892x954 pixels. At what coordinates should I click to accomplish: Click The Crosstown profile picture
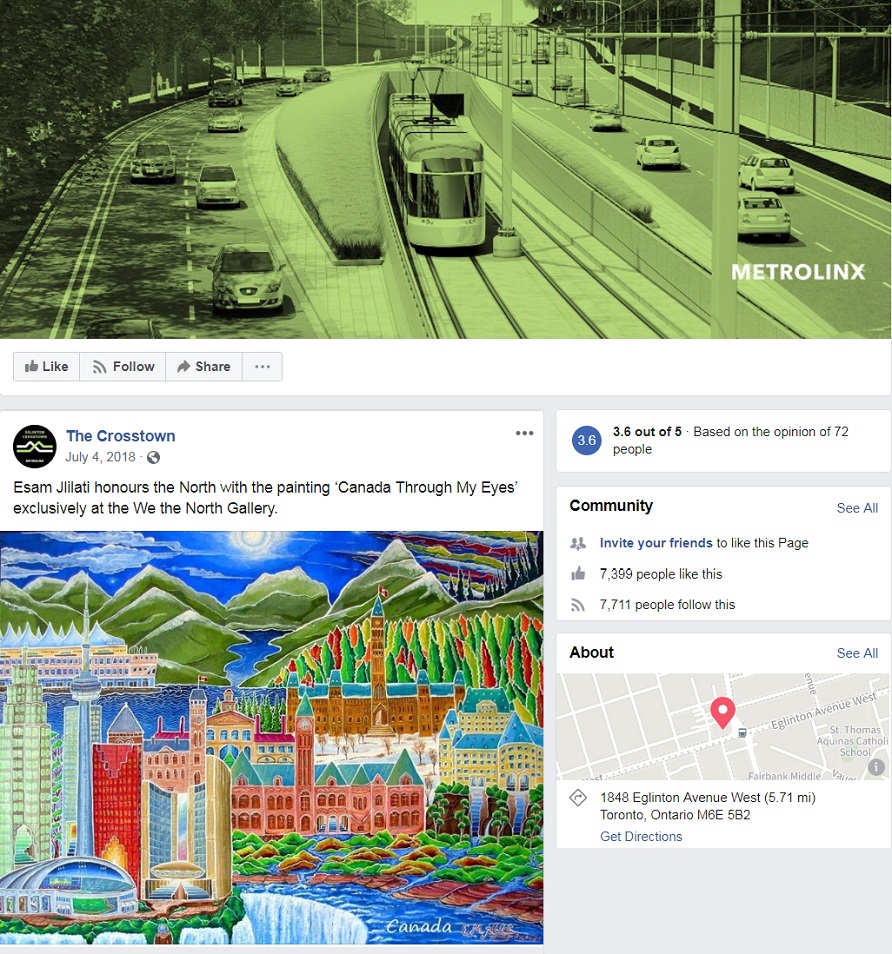(x=35, y=446)
